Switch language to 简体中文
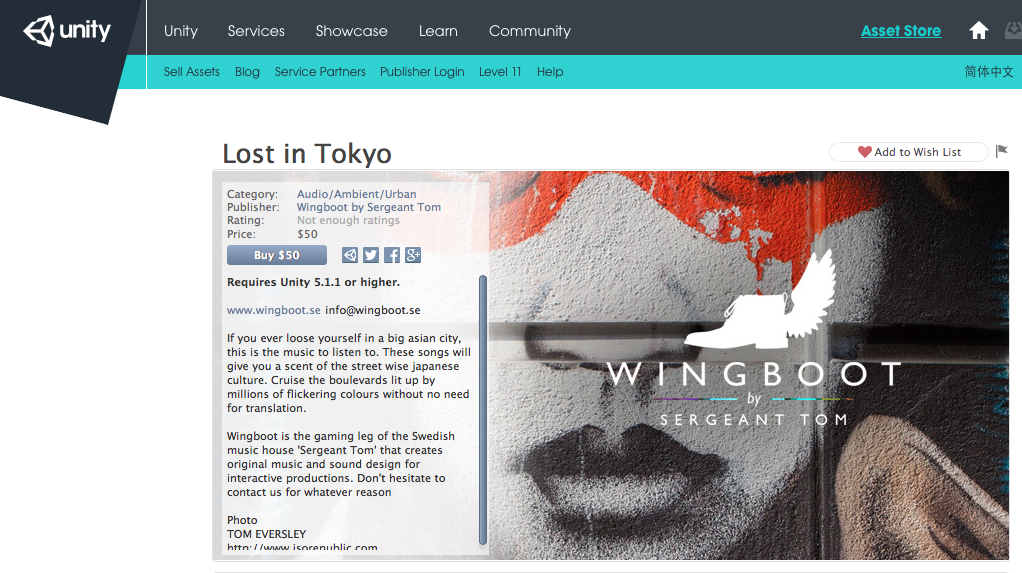The height and width of the screenshot is (573, 1022). click(989, 72)
